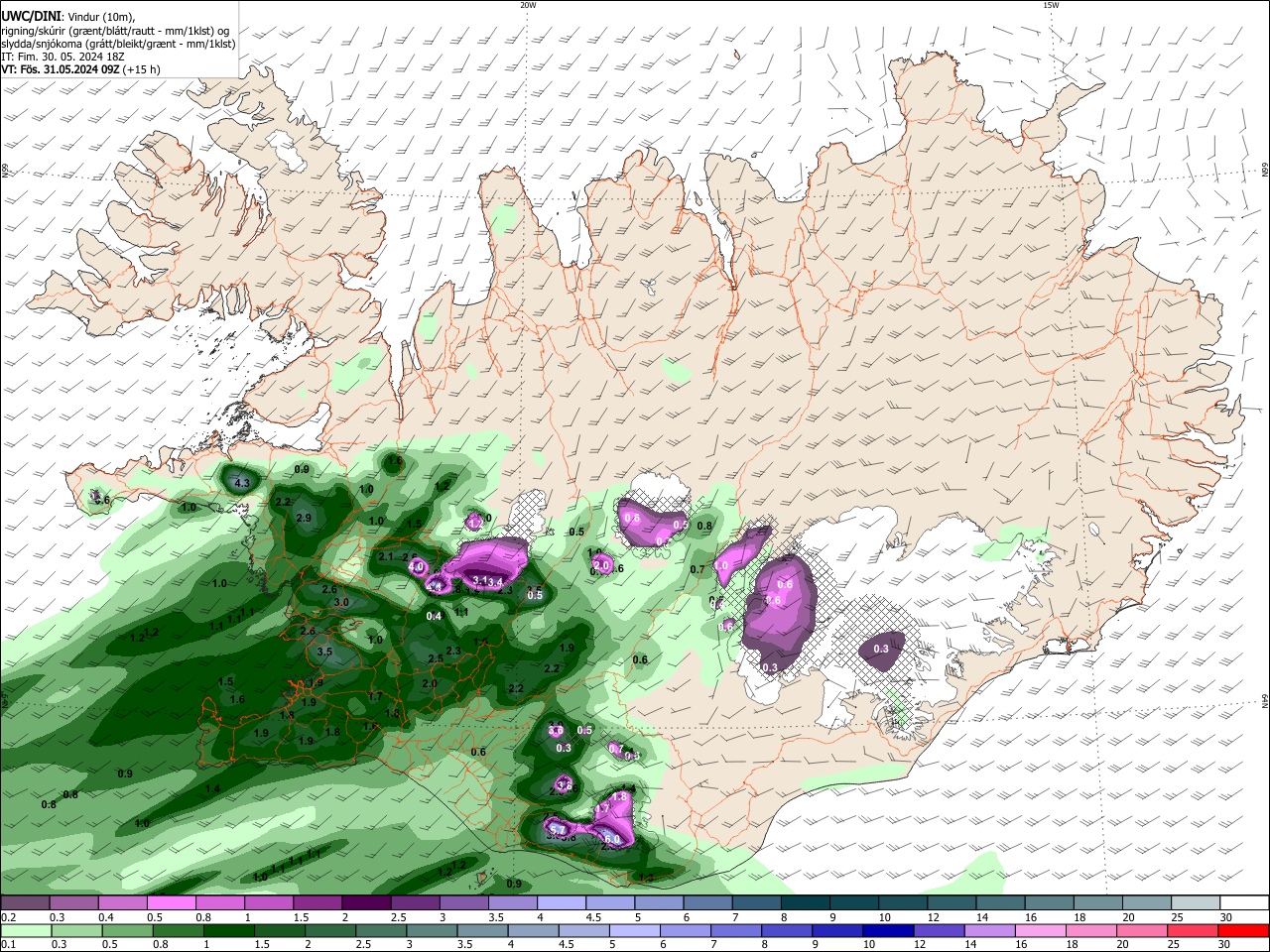Click the 4.3 precipitation value on the map
The width and height of the screenshot is (1270, 952).
coord(241,483)
